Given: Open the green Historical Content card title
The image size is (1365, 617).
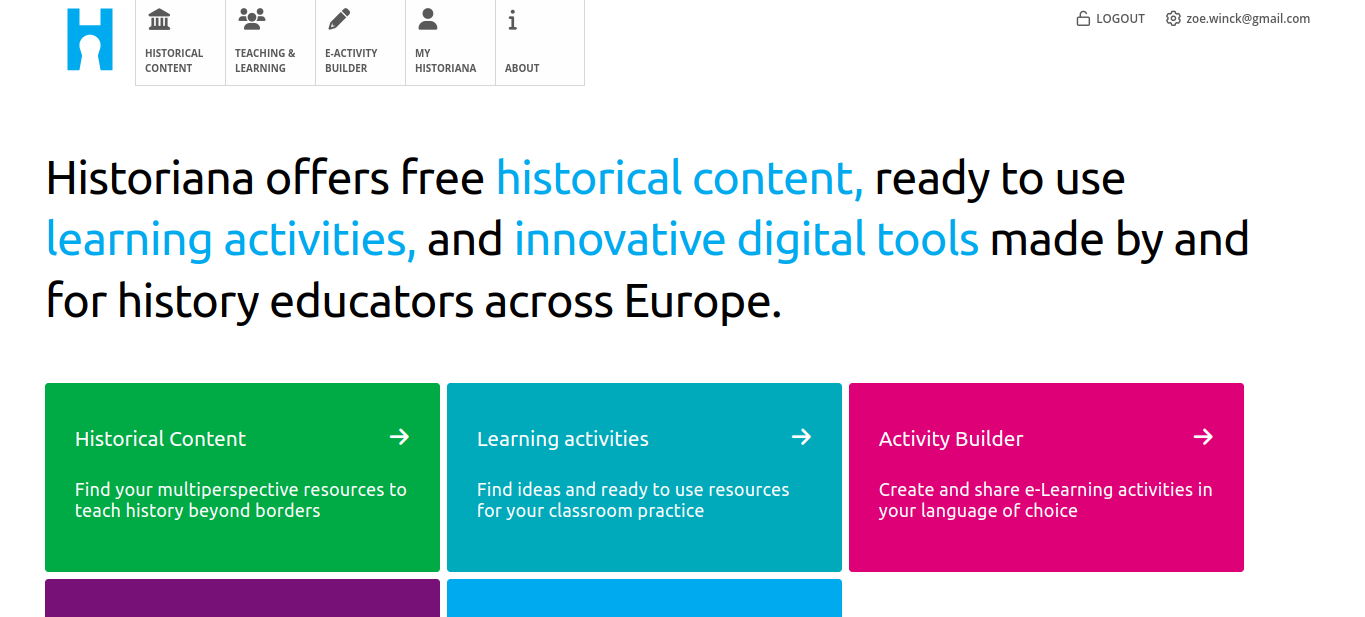Looking at the screenshot, I should [160, 439].
